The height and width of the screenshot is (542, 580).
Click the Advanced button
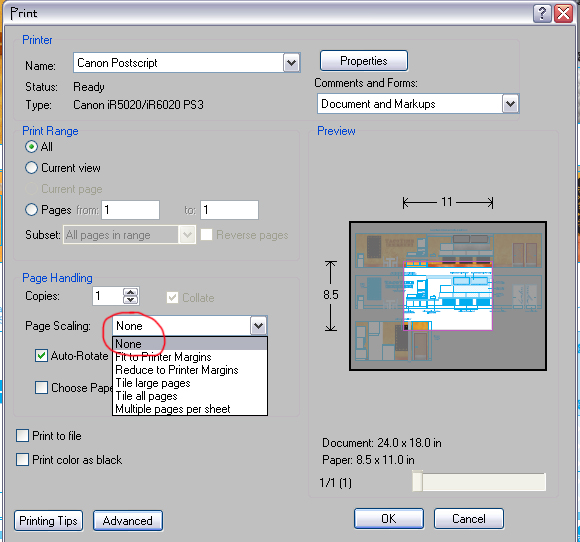point(128,521)
